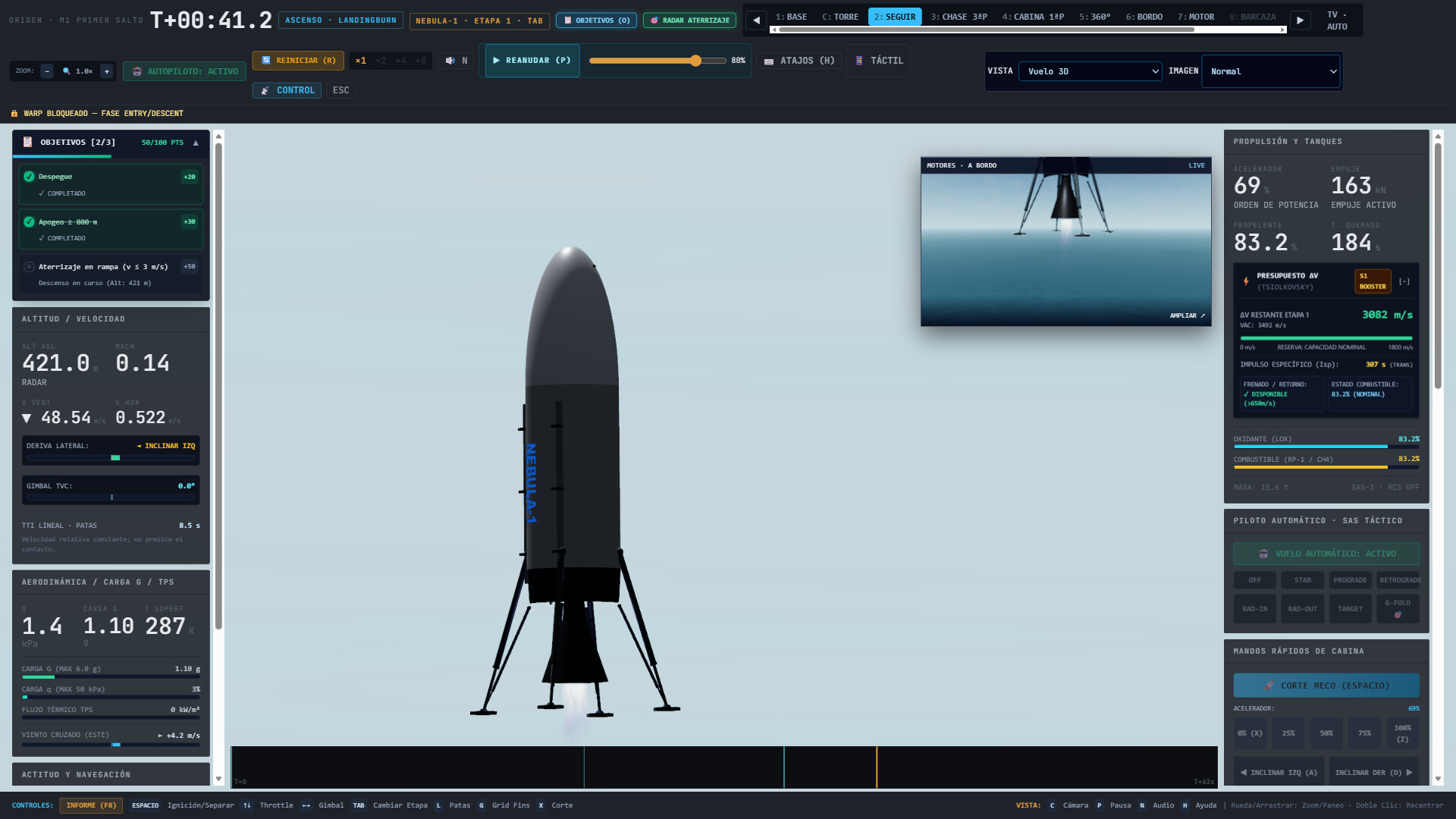This screenshot has height=819, width=1456.
Task: Switch to camera C: TORRE
Action: pos(840,17)
